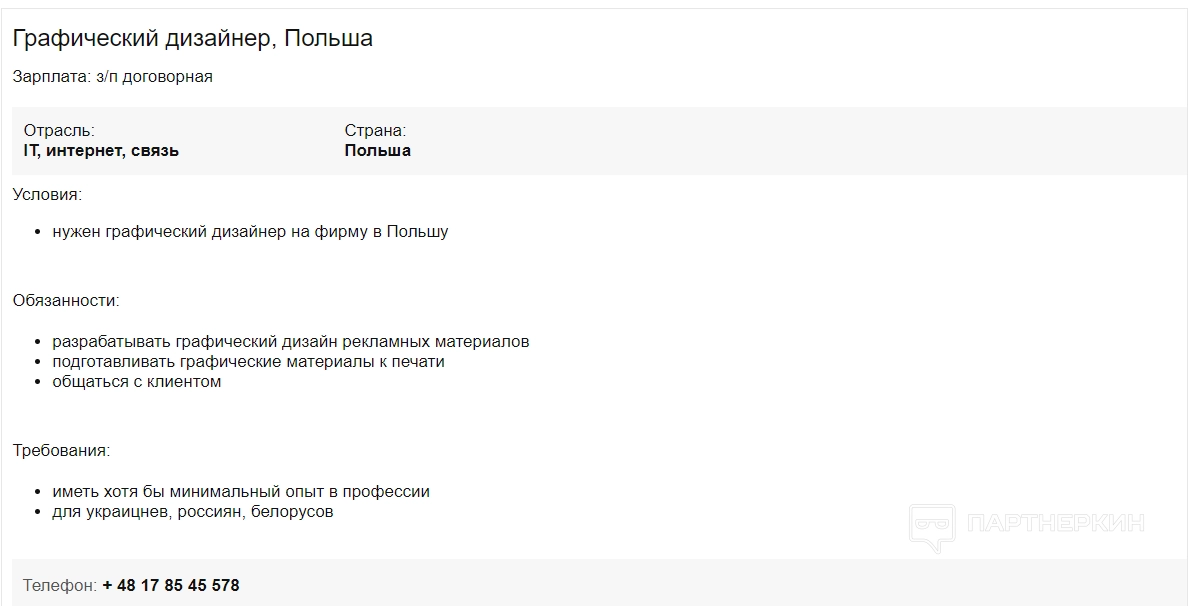The image size is (1196, 606).
Task: Click the Отрасль field label
Action: (59, 130)
